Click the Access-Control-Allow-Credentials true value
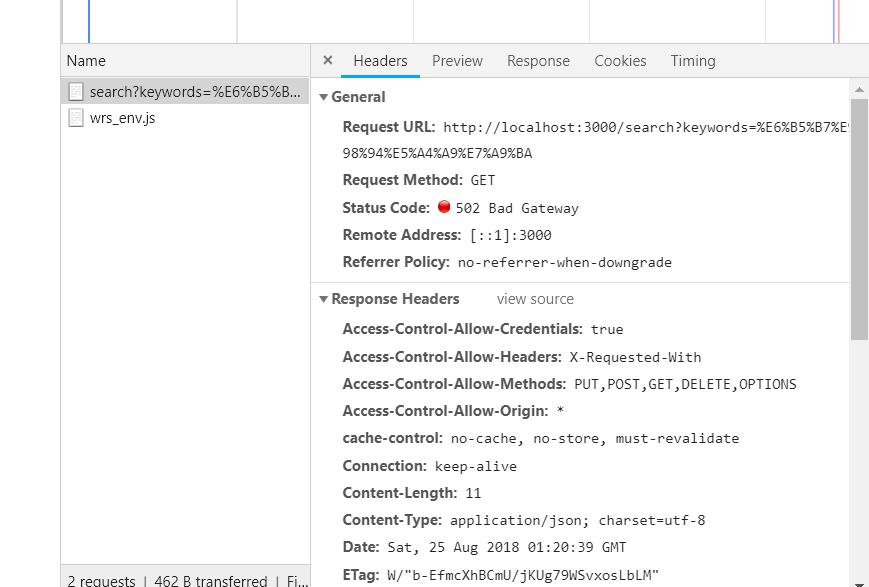This screenshot has width=869, height=587. (607, 329)
